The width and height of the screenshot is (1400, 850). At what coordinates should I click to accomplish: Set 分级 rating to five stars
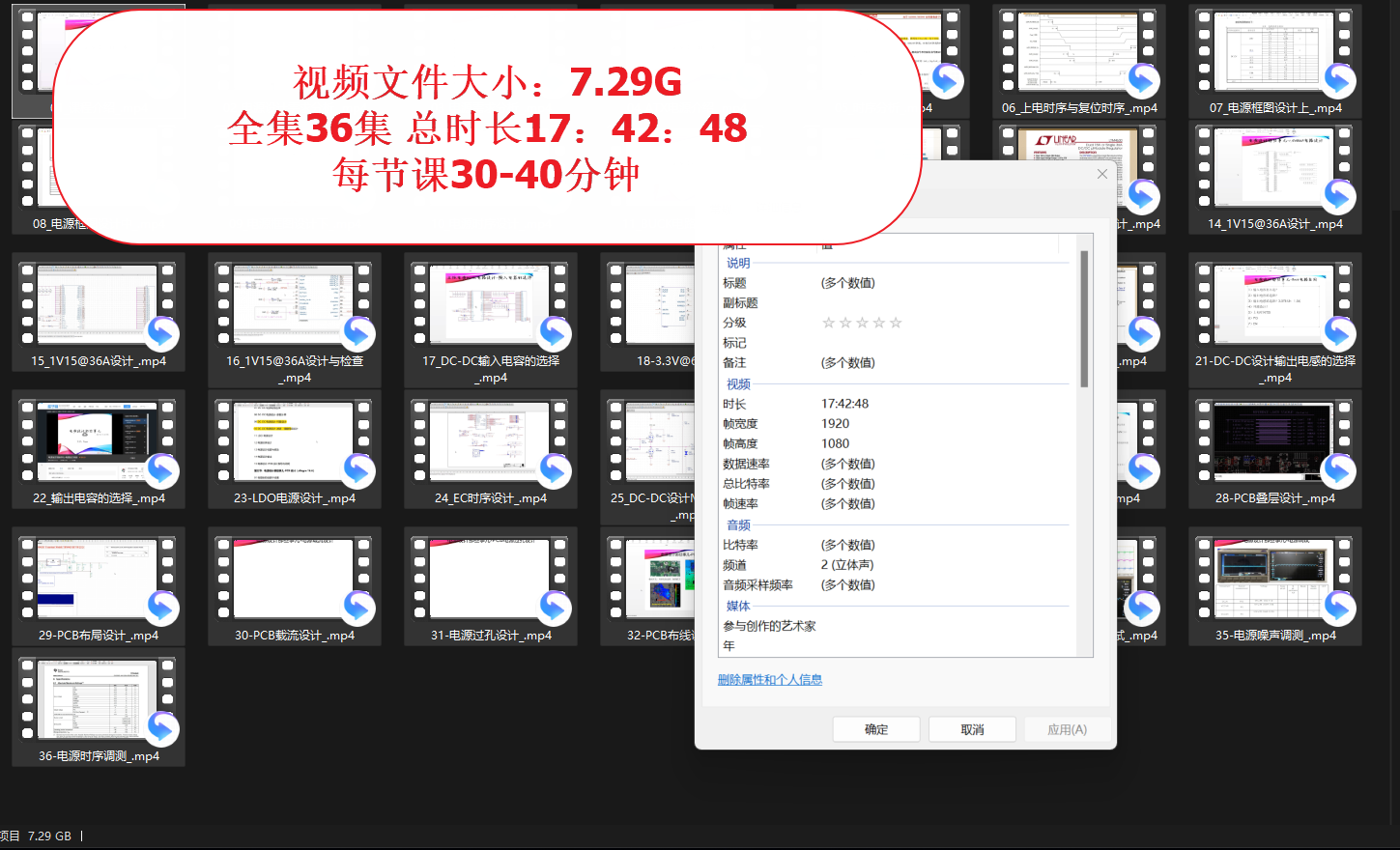[x=896, y=323]
